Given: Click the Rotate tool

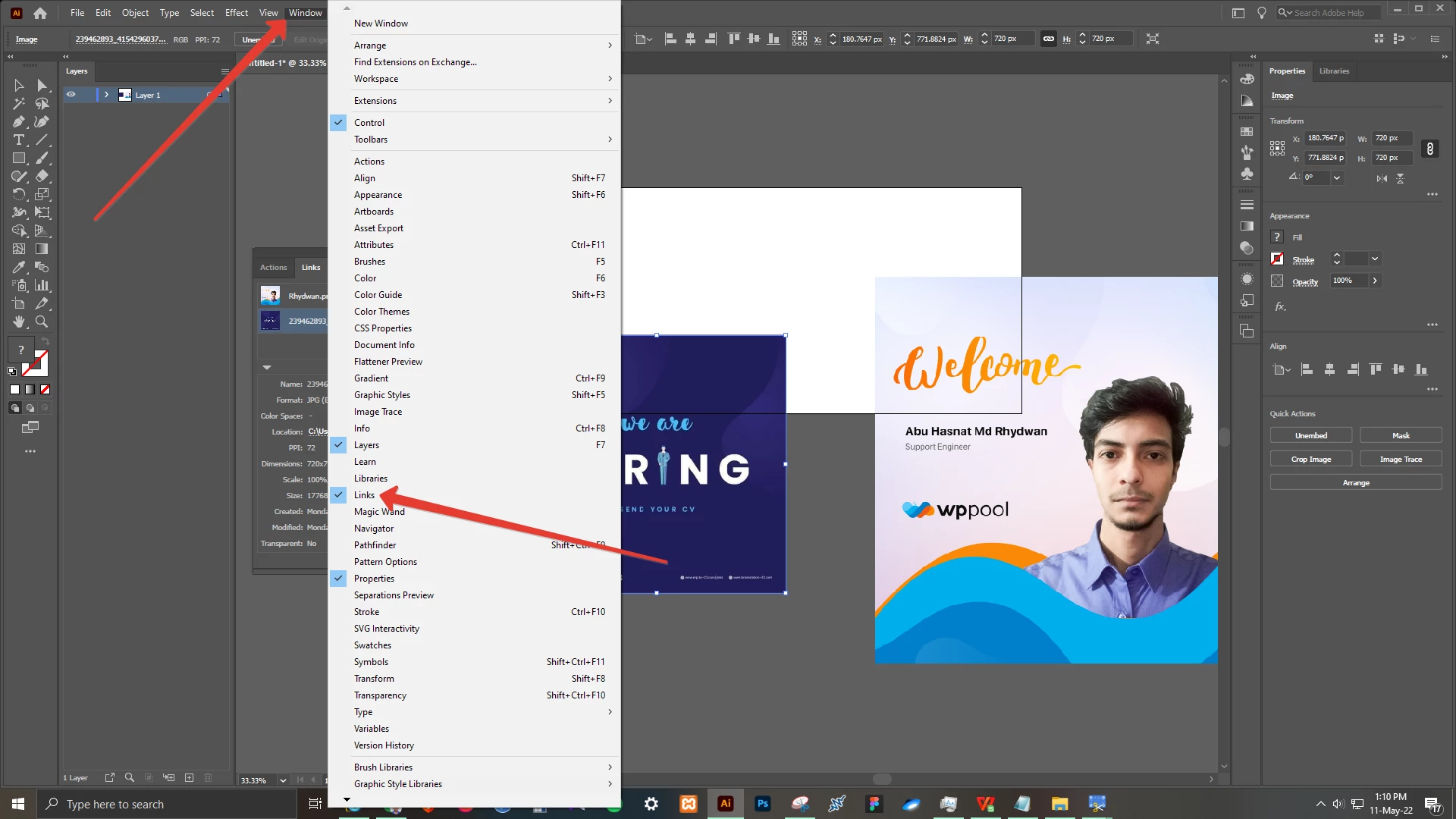Looking at the screenshot, I should coord(19,195).
